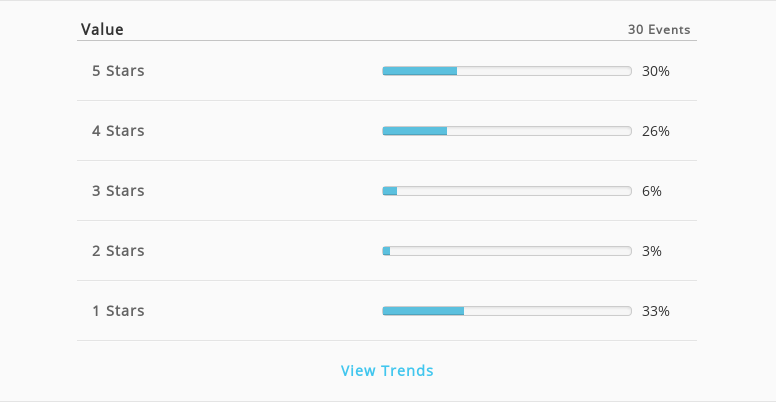The image size is (776, 402).
Task: Click the empty part of 3 Stars bar
Action: (514, 191)
